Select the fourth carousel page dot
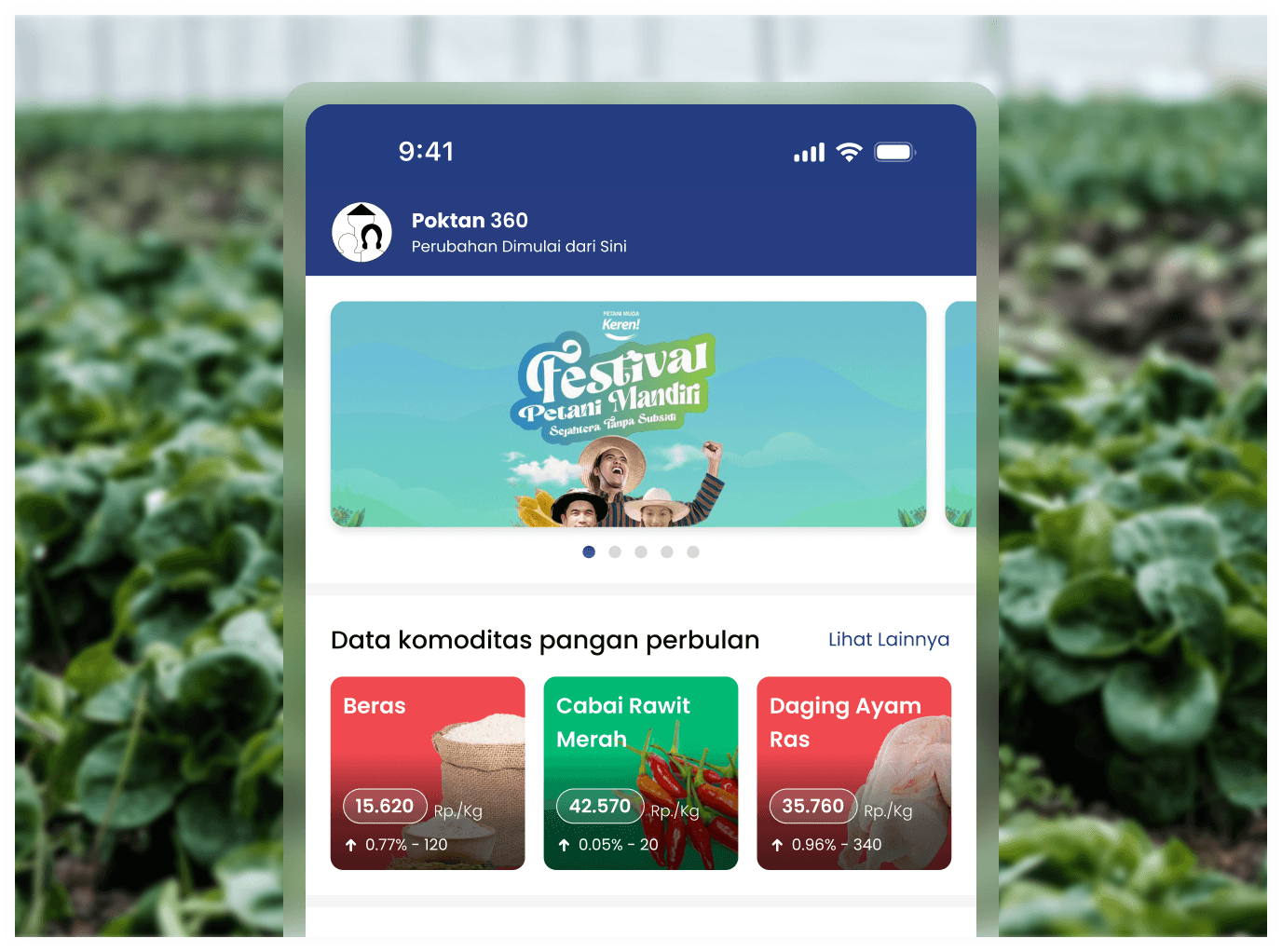Image resolution: width=1282 pixels, height=952 pixels. 667,552
